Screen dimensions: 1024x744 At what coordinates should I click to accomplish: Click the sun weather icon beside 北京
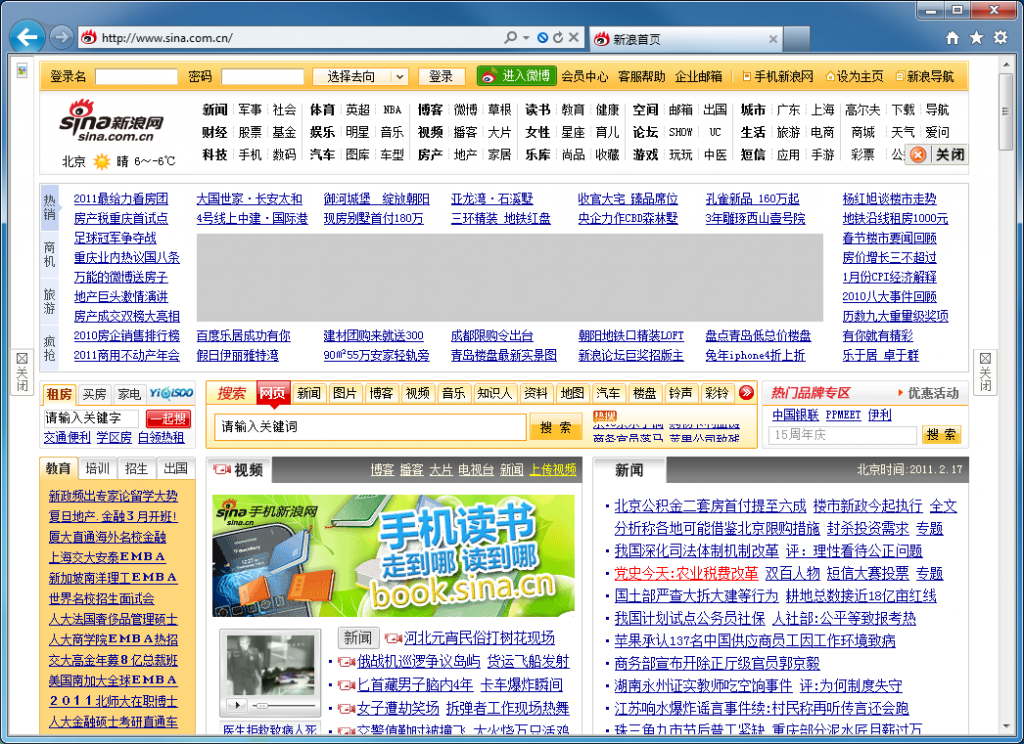click(x=101, y=160)
